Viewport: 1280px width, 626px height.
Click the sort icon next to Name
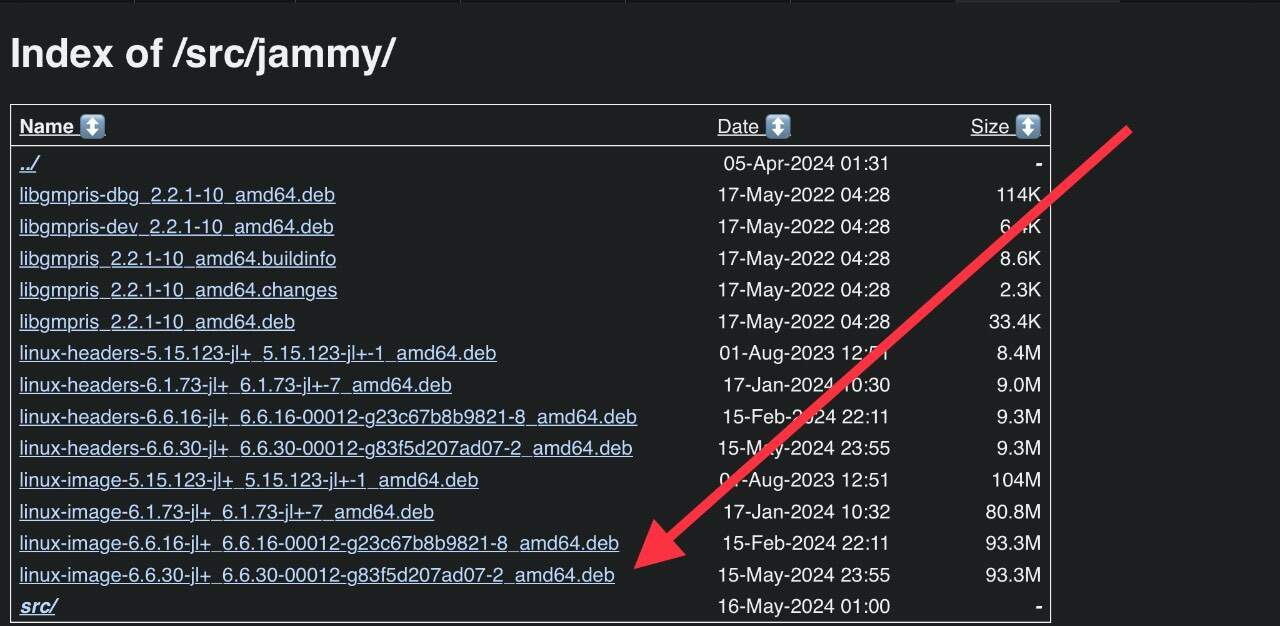point(92,127)
